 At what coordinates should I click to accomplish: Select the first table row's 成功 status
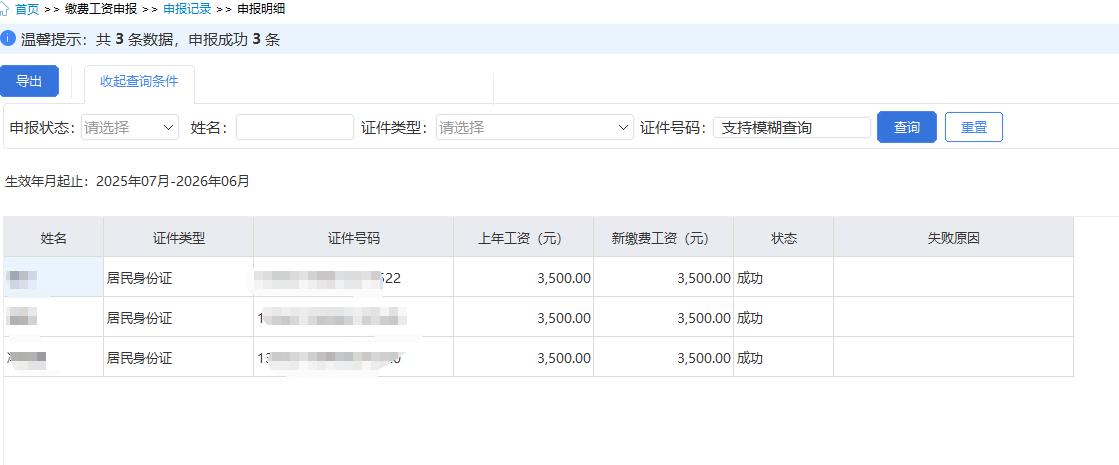pos(750,278)
